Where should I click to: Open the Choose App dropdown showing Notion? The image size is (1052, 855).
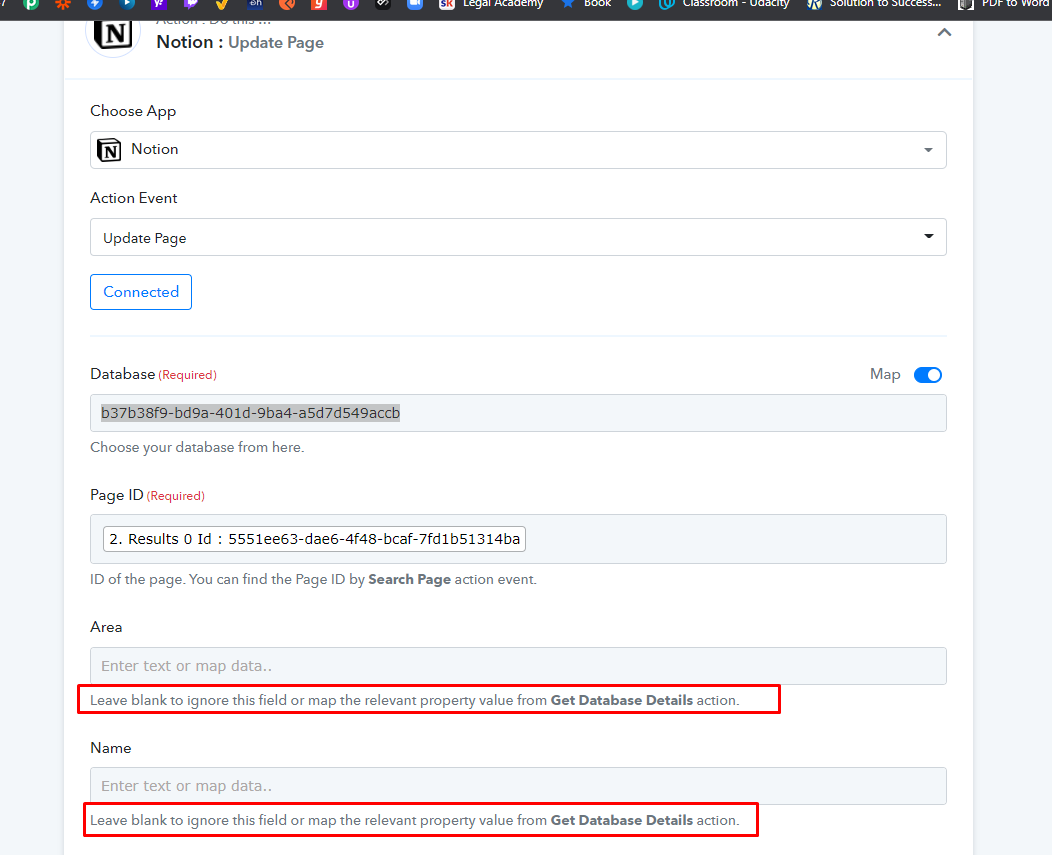pos(518,150)
